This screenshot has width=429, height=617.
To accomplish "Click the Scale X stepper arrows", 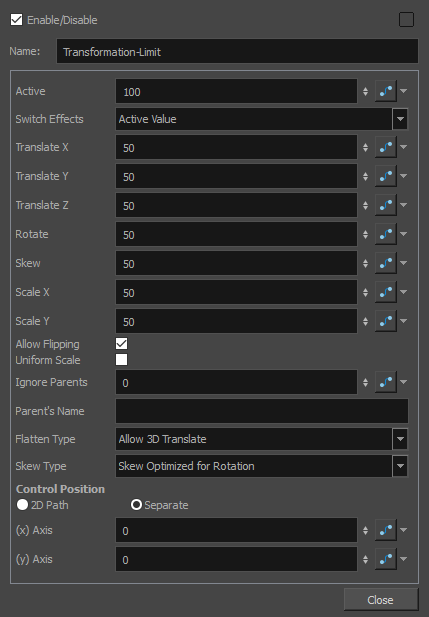I will click(x=366, y=292).
